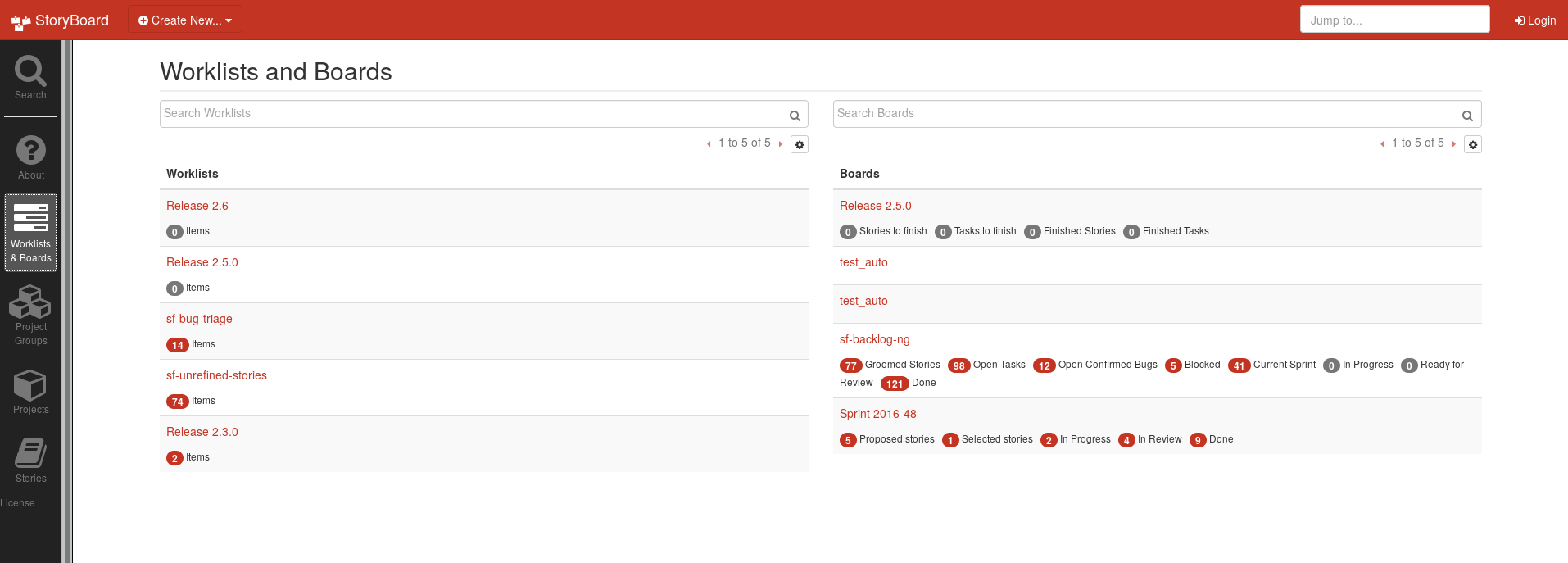Open worklists page size gear settings
This screenshot has width=1568, height=563.
pyautogui.click(x=800, y=144)
